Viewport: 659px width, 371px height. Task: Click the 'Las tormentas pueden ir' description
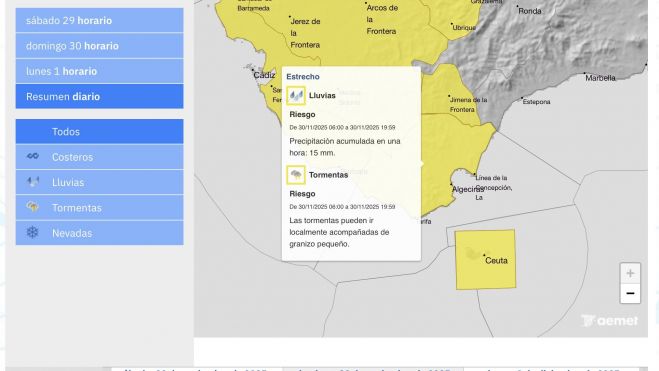[339, 232]
